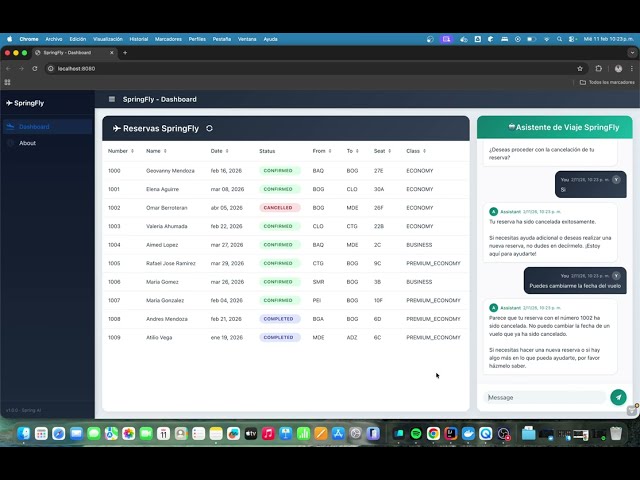Screen dimensions: 640x480
Task: Click seat 3B for Maria Gomez
Action: (377, 282)
